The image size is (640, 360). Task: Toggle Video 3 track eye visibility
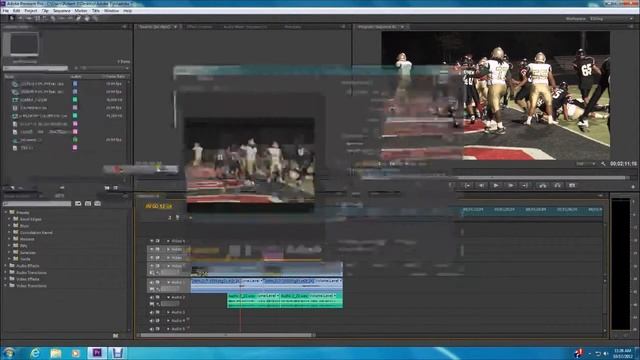(x=151, y=249)
